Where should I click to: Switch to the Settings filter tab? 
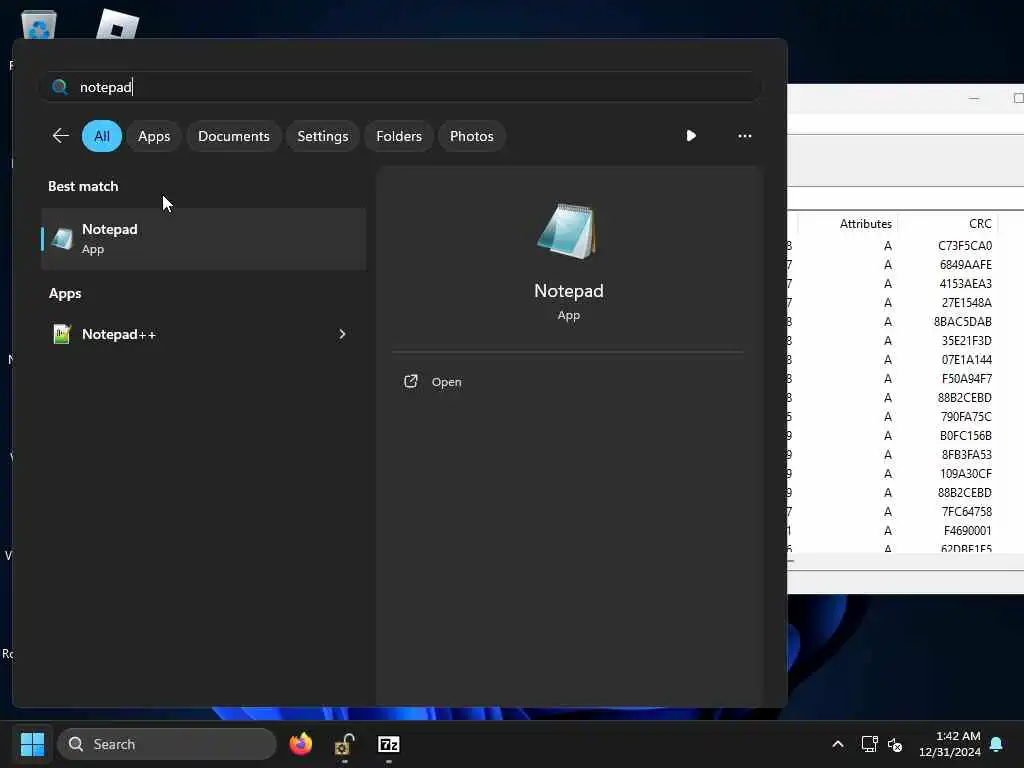pos(323,136)
